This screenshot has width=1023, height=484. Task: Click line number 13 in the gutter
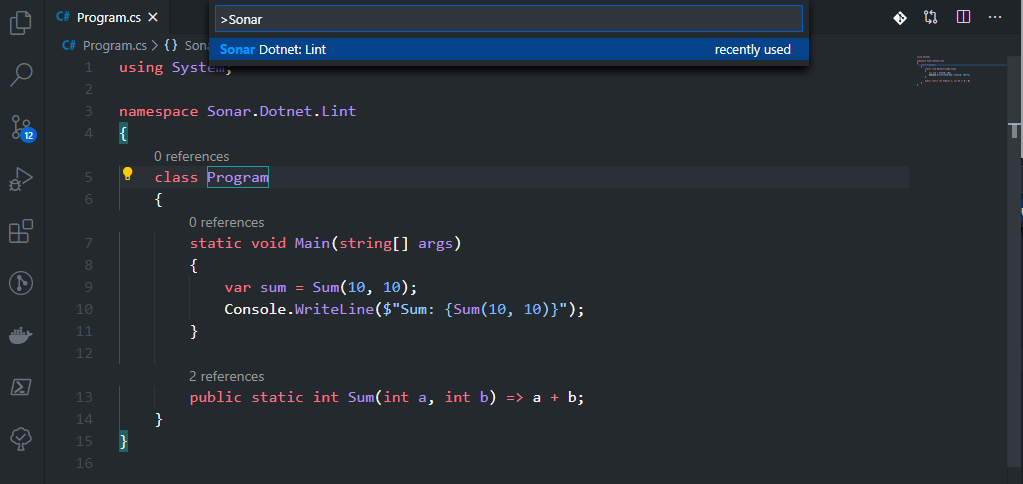(84, 397)
